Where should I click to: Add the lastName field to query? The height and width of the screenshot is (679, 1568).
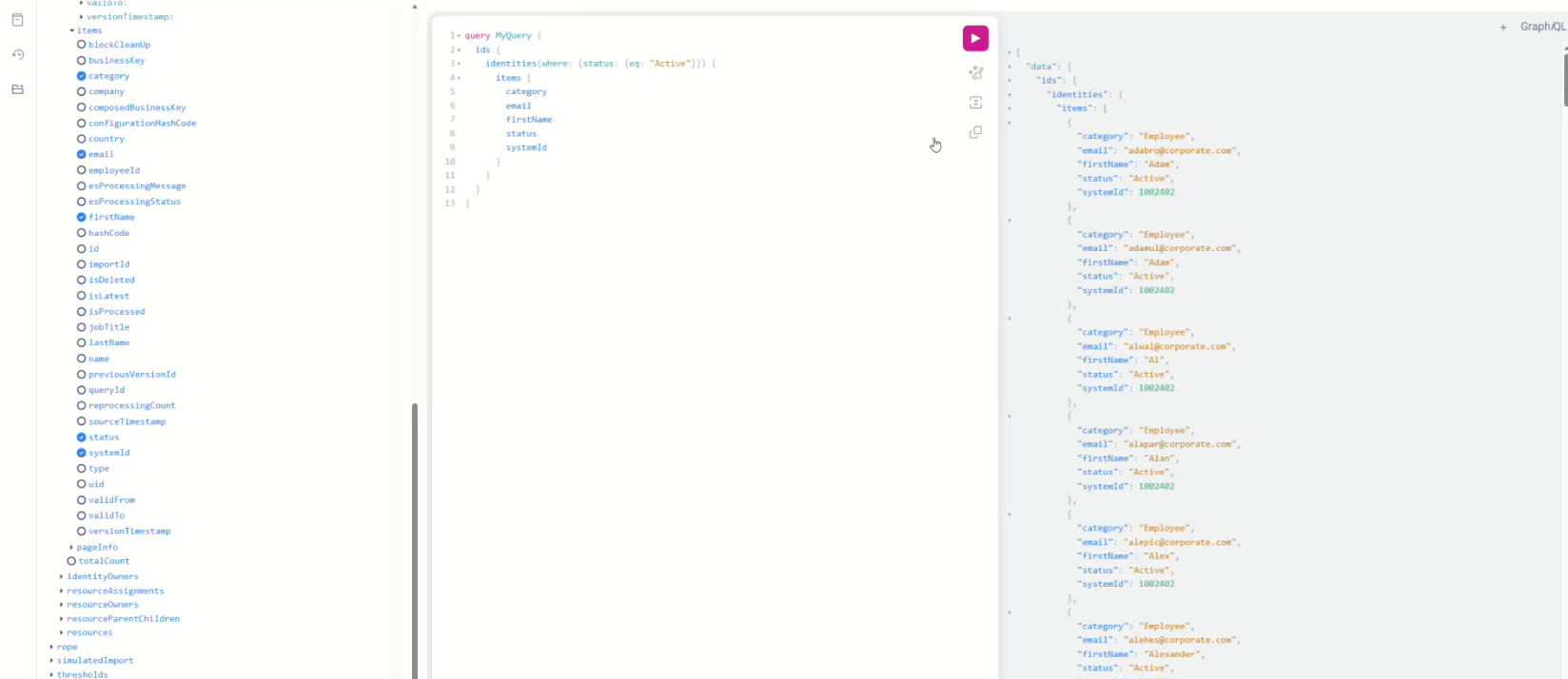tap(81, 342)
